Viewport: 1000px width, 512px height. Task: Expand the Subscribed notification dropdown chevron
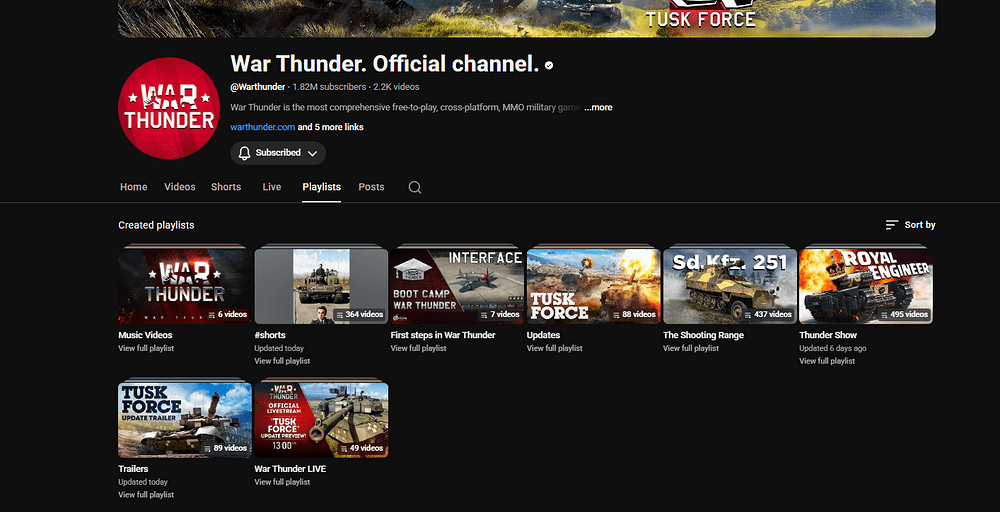pyautogui.click(x=313, y=153)
